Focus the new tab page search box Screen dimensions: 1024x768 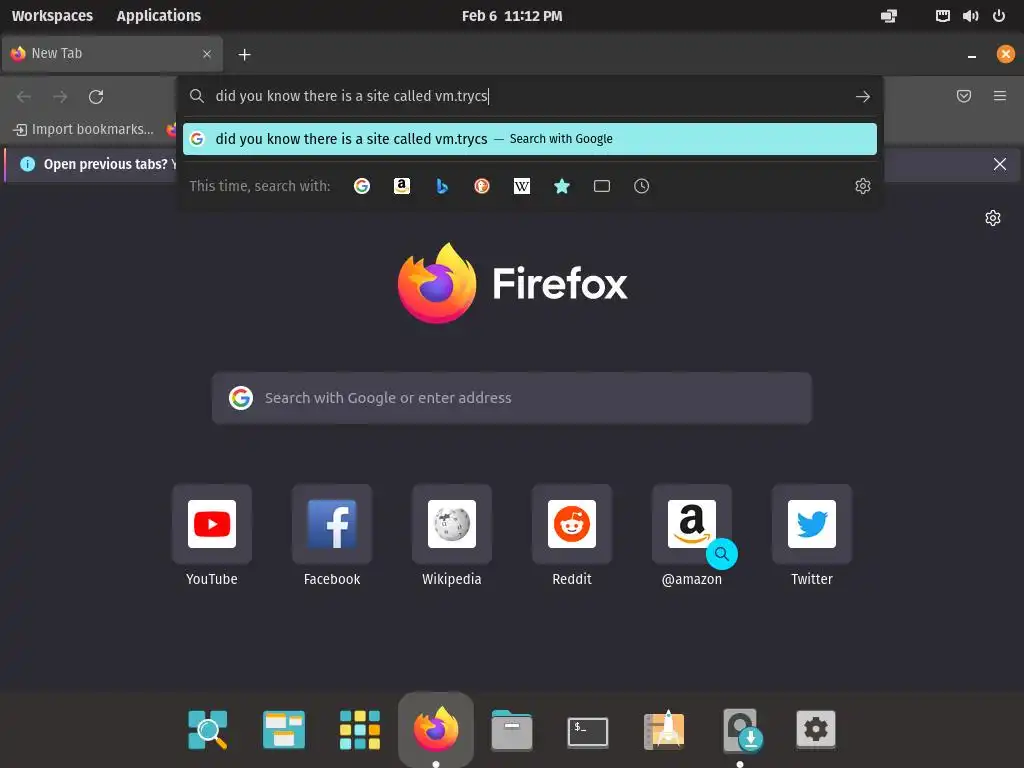point(511,398)
